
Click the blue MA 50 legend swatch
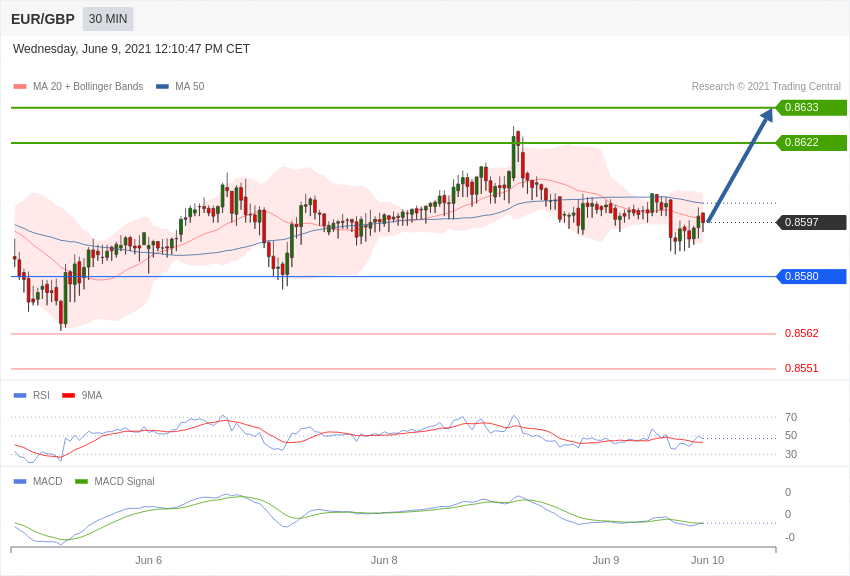point(163,87)
